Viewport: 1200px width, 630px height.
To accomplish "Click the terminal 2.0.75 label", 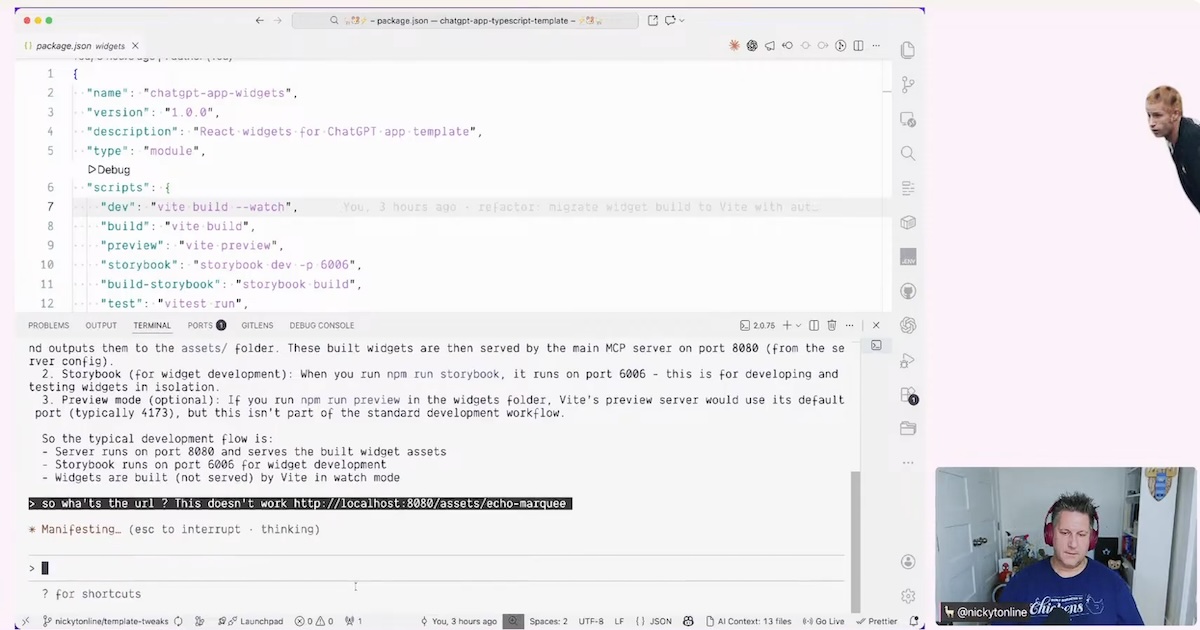I will pos(758,325).
